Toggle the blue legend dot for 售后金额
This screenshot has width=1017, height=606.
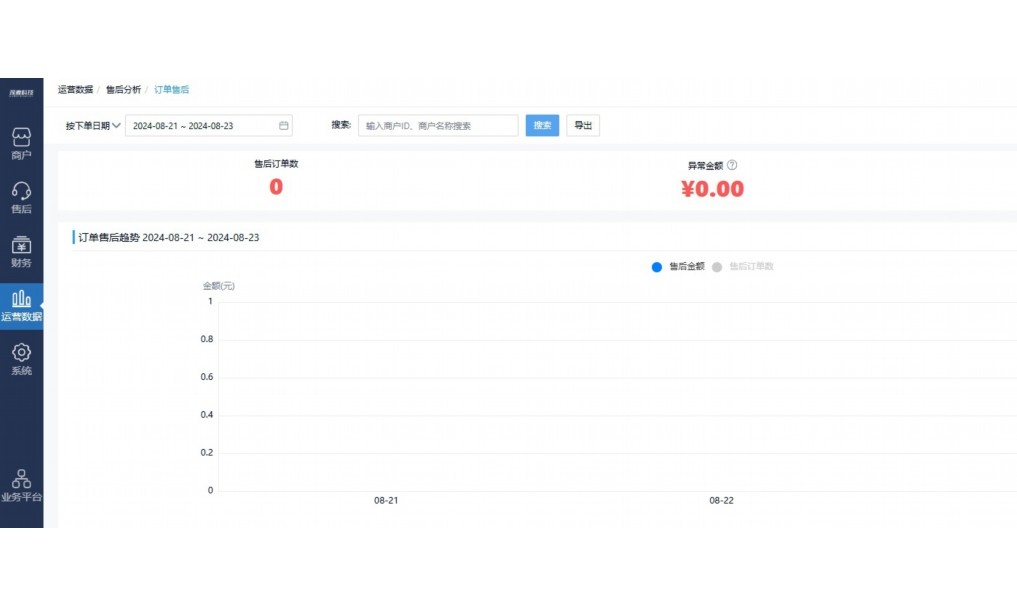[x=655, y=266]
